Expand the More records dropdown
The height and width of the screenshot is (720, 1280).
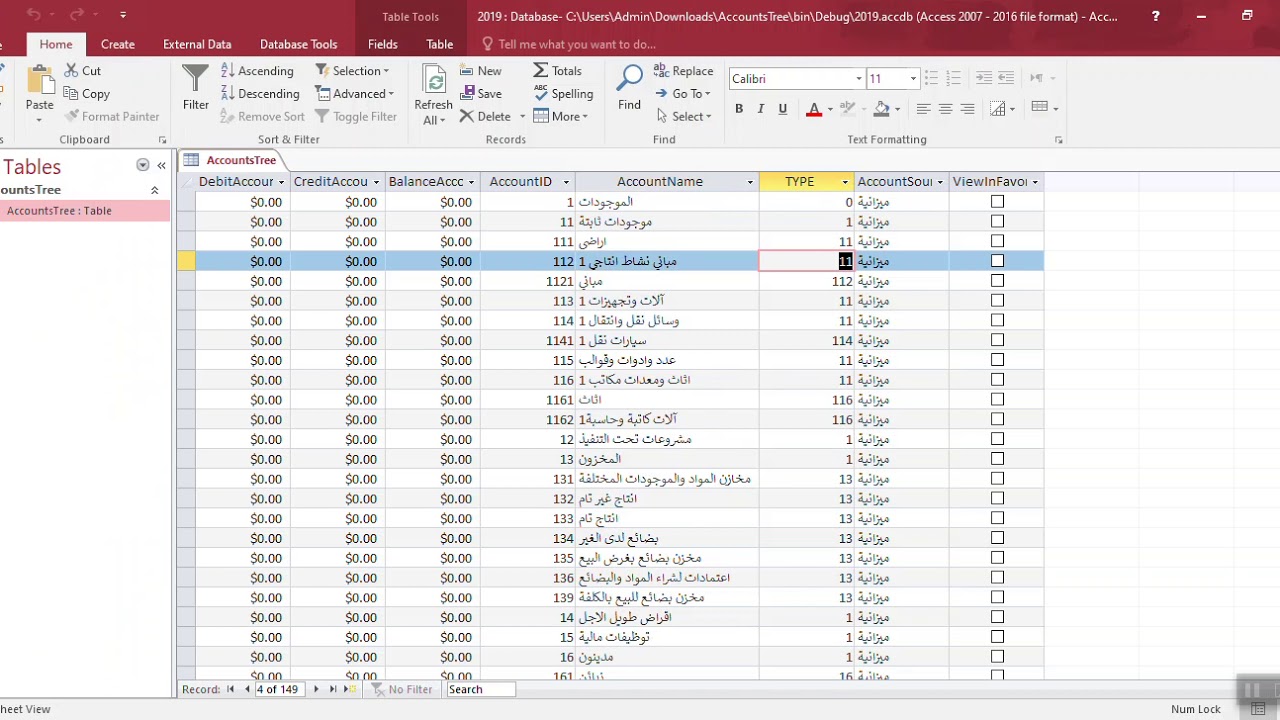point(561,117)
